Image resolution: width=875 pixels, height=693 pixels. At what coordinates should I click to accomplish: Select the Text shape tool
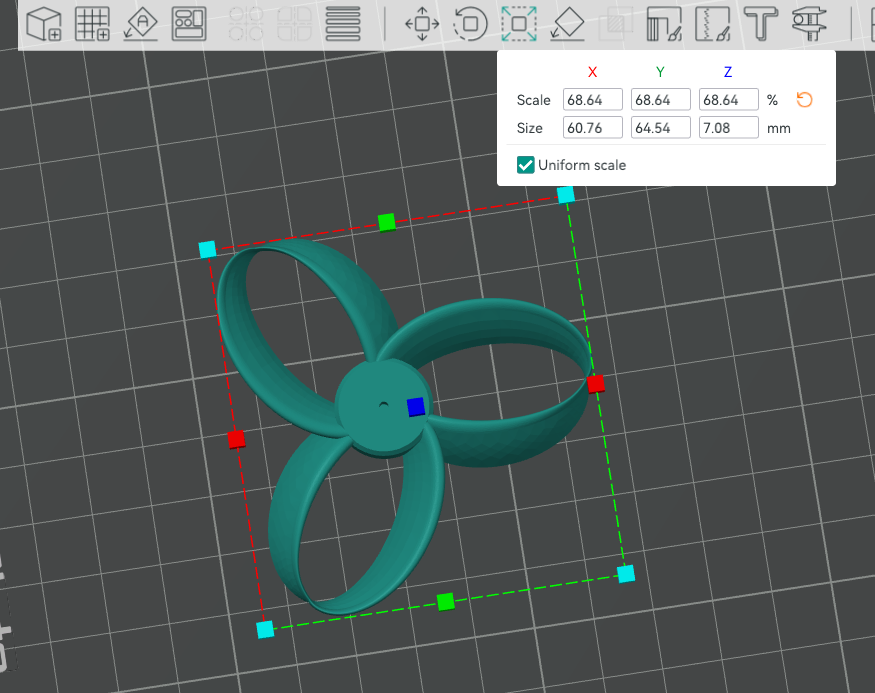click(761, 24)
